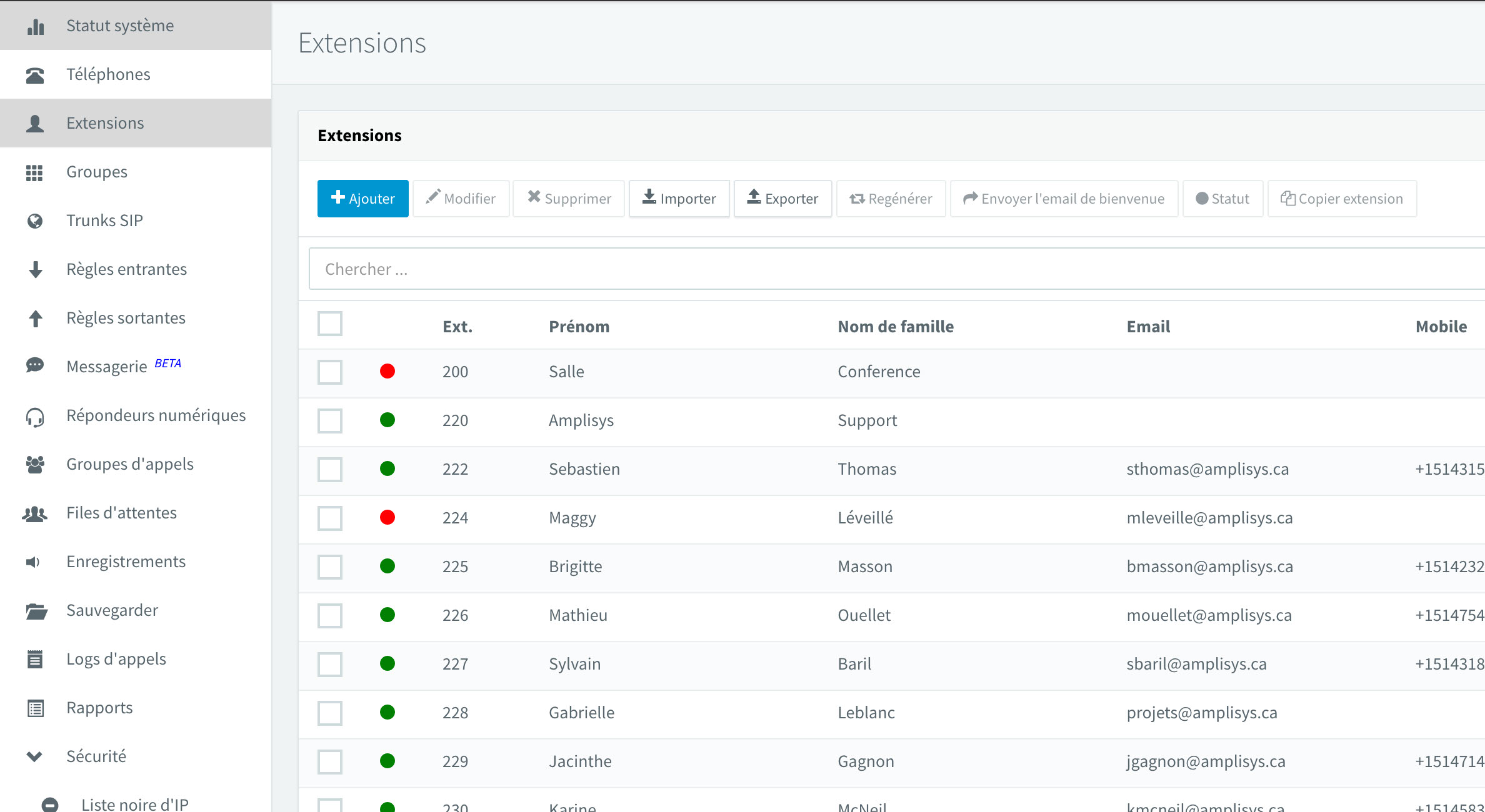Click the Ajouter button
Viewport: 1485px width, 812px height.
[363, 199]
